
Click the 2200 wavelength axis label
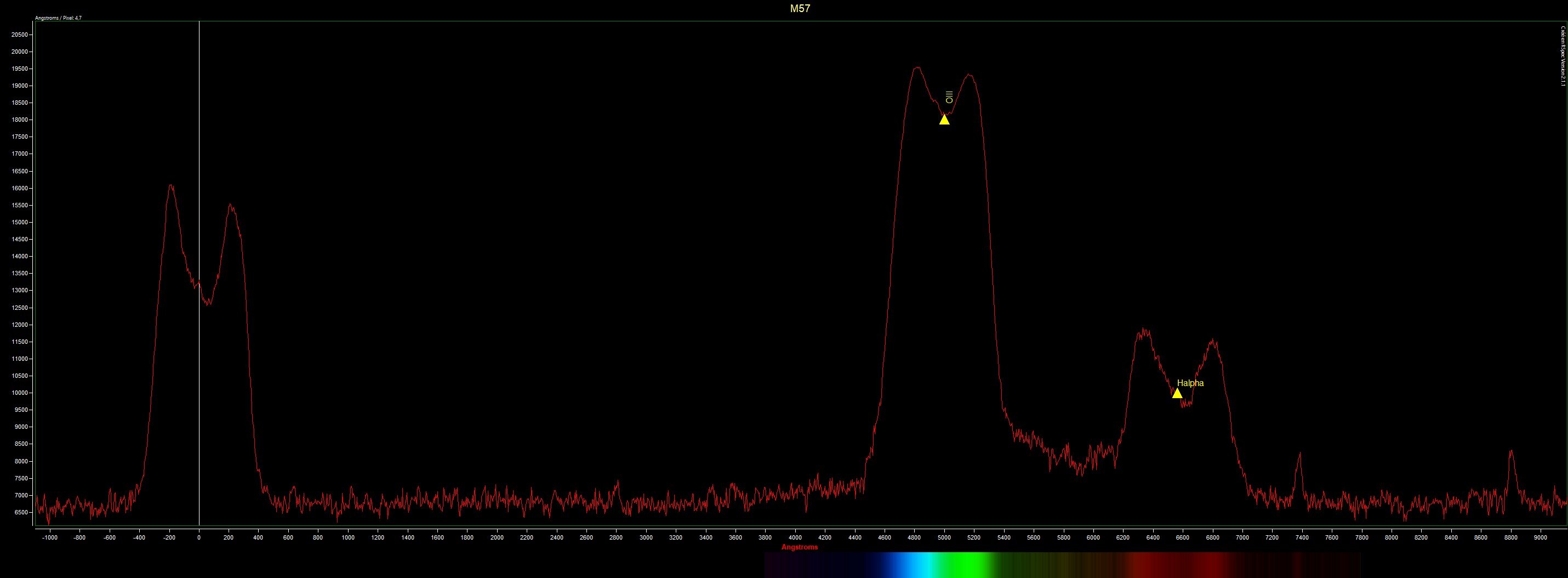(527, 538)
